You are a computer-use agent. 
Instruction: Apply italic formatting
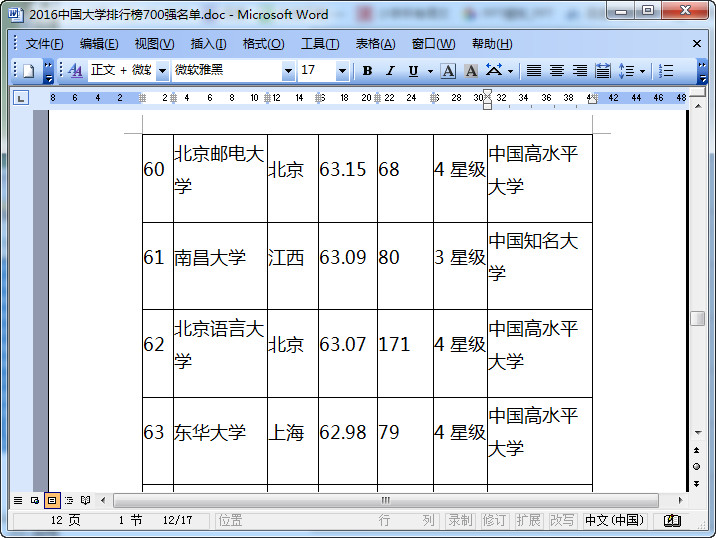[x=390, y=71]
